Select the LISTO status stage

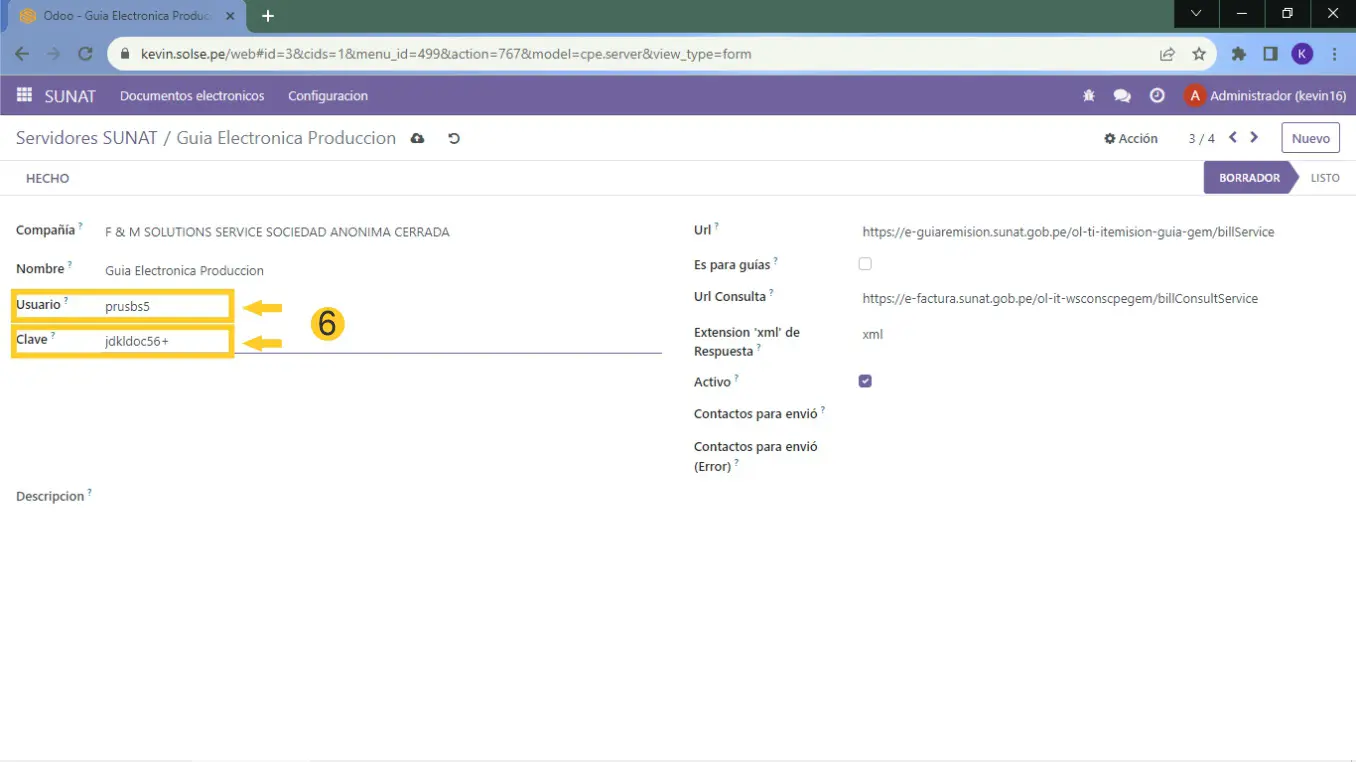click(x=1325, y=178)
